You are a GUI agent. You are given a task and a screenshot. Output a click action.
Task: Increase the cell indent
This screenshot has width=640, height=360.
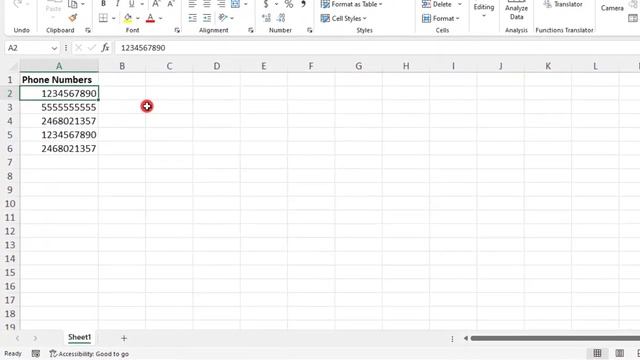coord(207,18)
